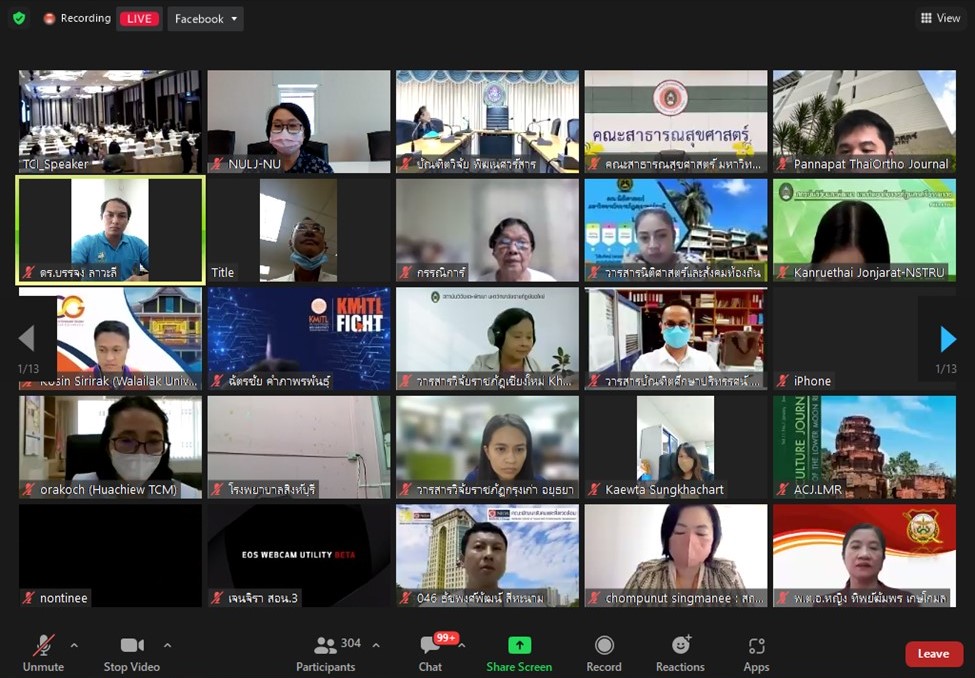Click right side 1/13 page indicator
The width and height of the screenshot is (975, 678).
point(946,369)
